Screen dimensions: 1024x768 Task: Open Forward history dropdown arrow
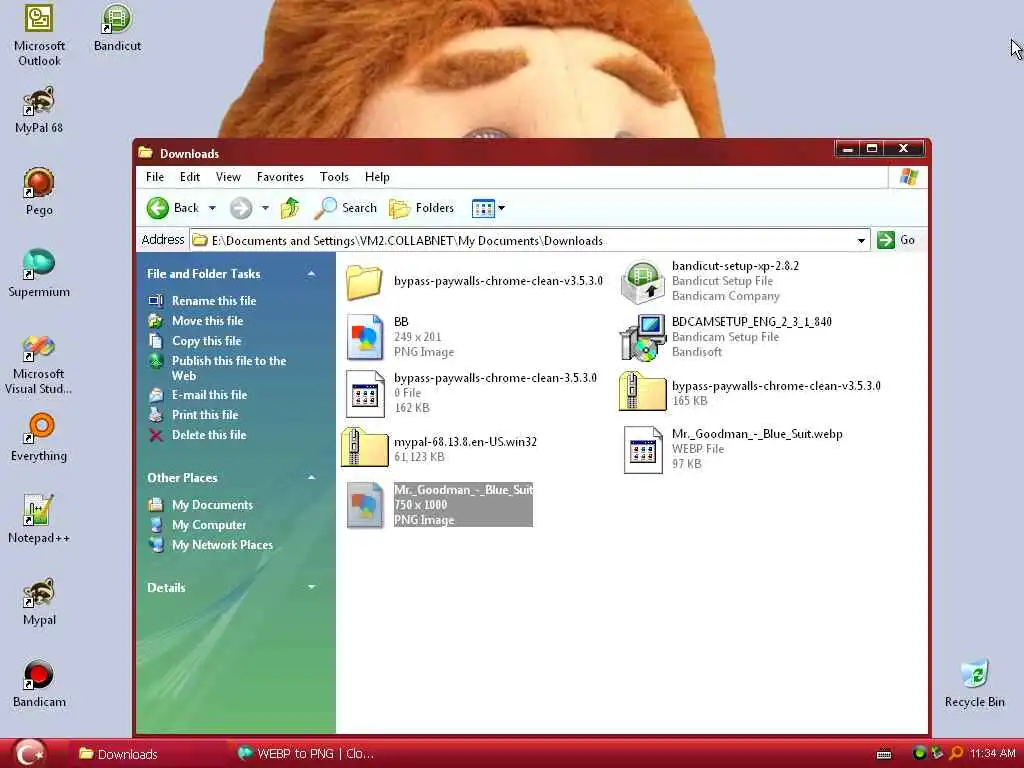[x=265, y=208]
